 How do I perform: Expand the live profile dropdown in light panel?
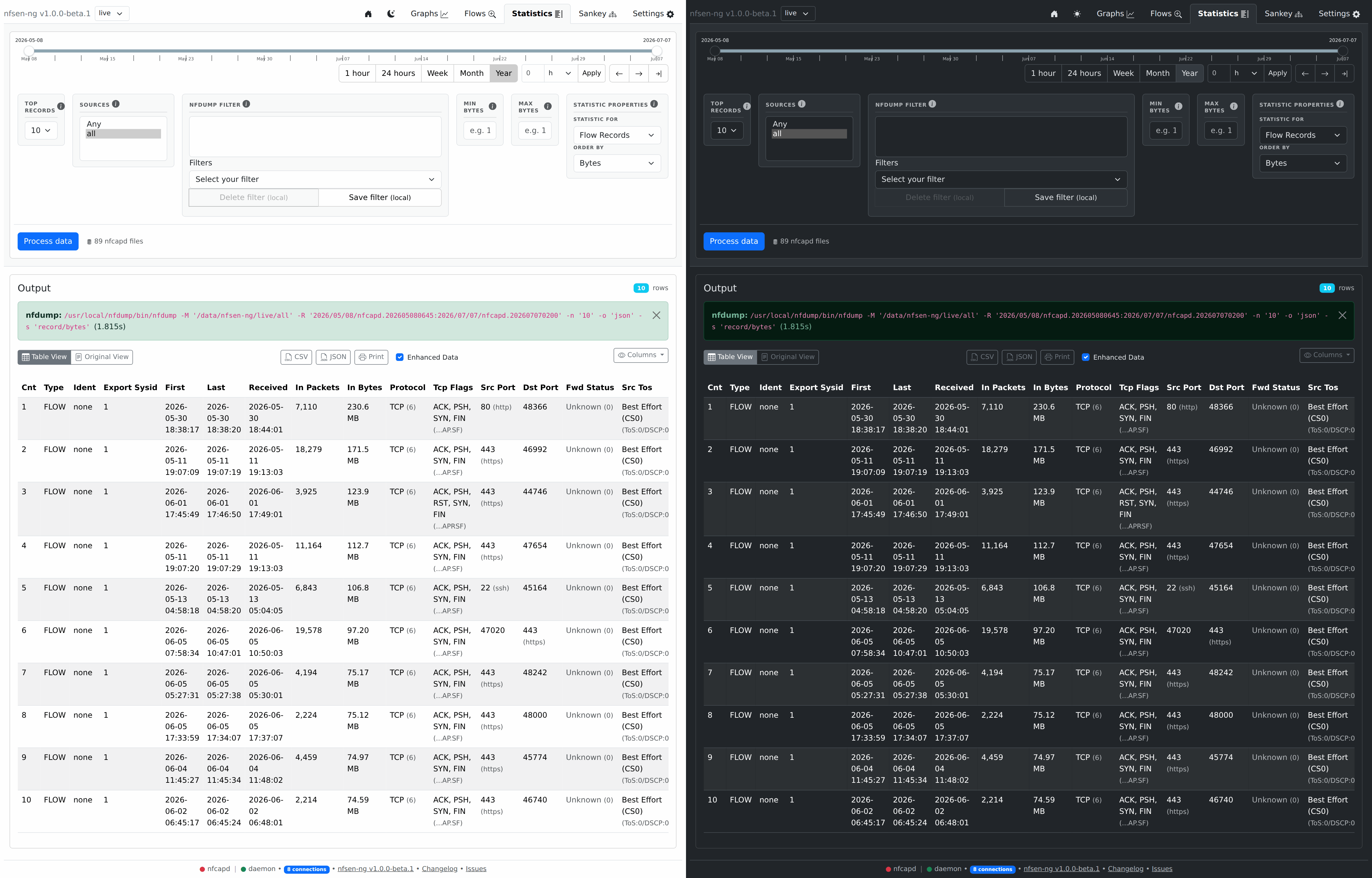pos(111,13)
